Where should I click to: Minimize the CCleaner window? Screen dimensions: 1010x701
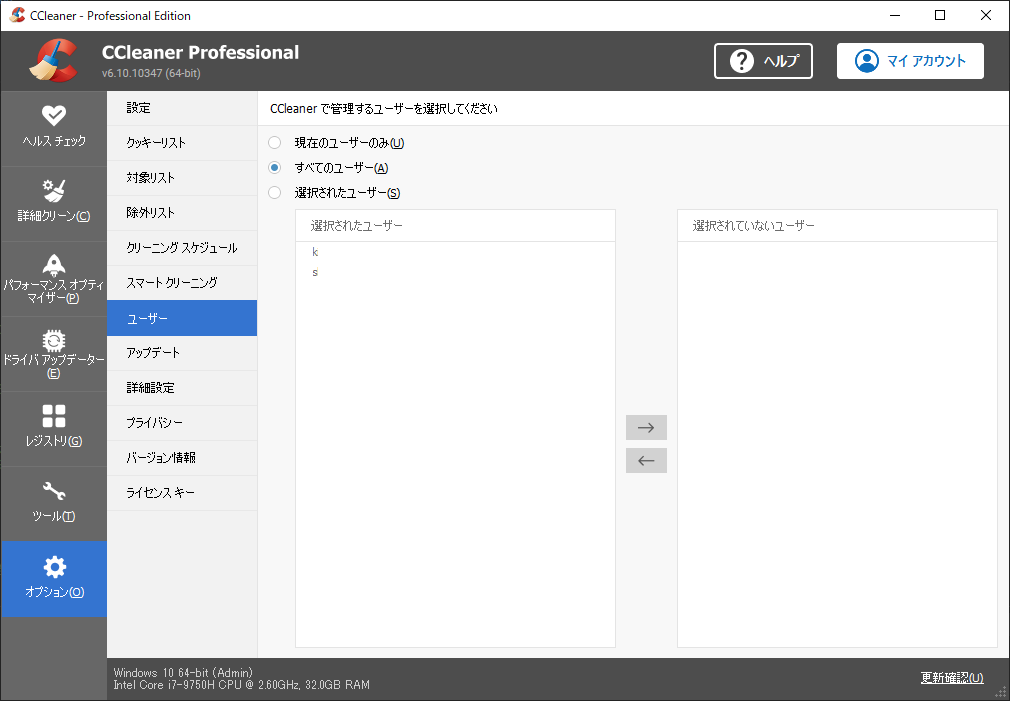[895, 15]
